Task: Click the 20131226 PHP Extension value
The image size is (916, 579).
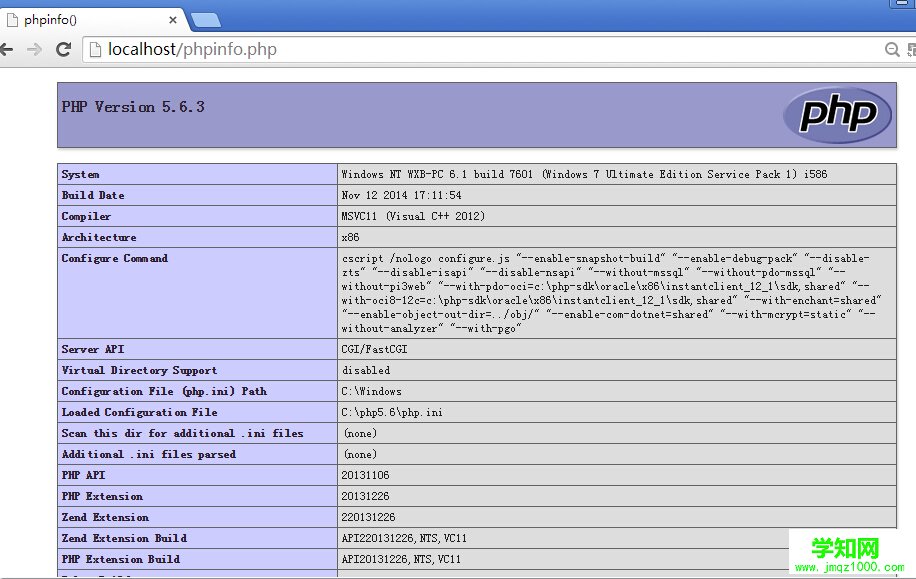Action: click(366, 497)
